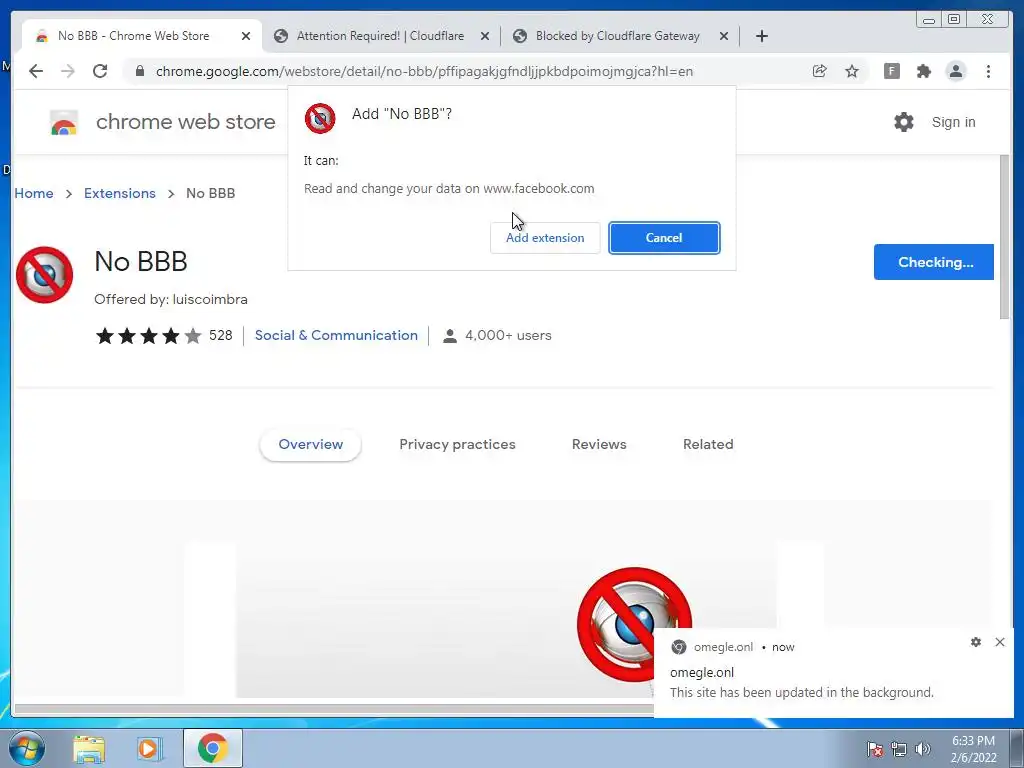Open the volume speaker tray icon
The width and height of the screenshot is (1024, 768).
[922, 749]
